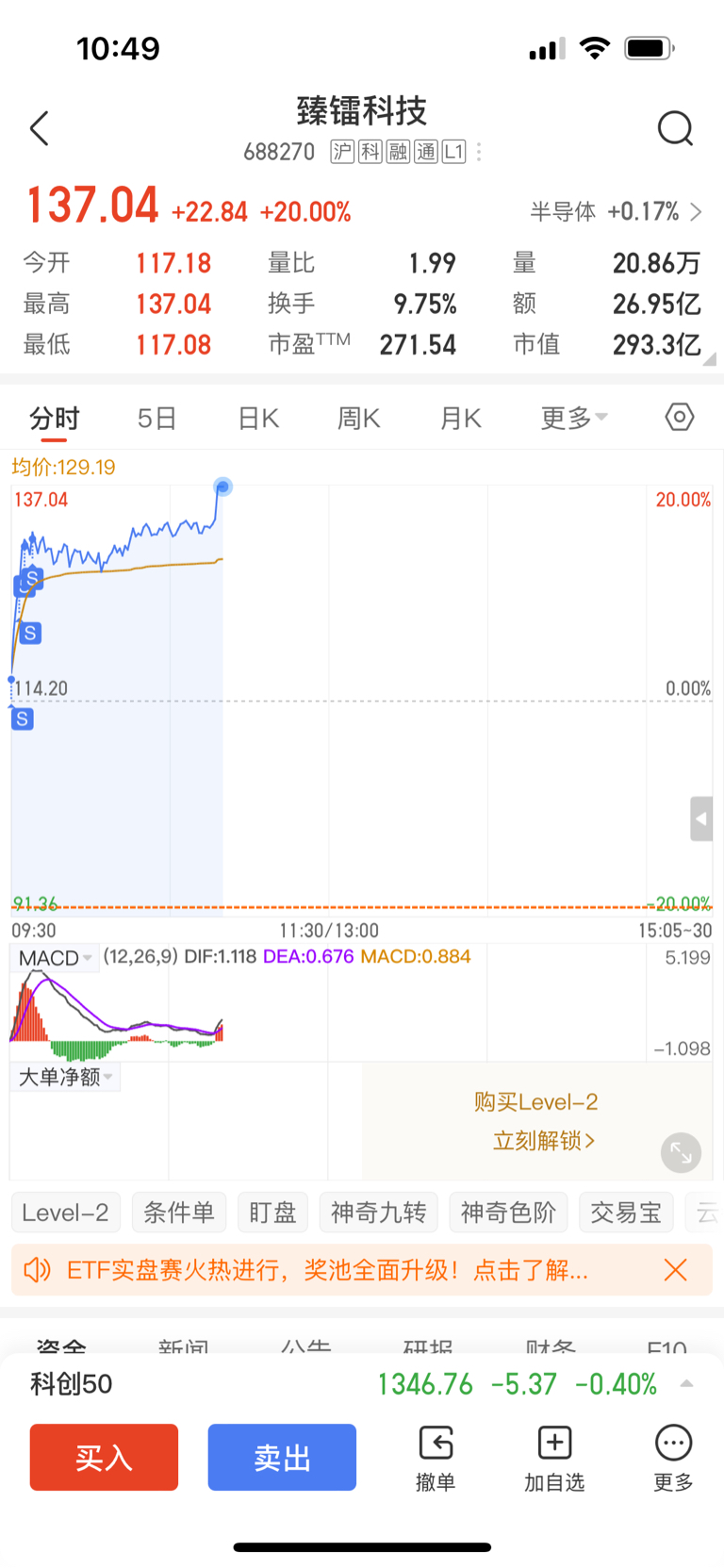Open the search magnifier icon
724x1568 pixels.
click(675, 128)
